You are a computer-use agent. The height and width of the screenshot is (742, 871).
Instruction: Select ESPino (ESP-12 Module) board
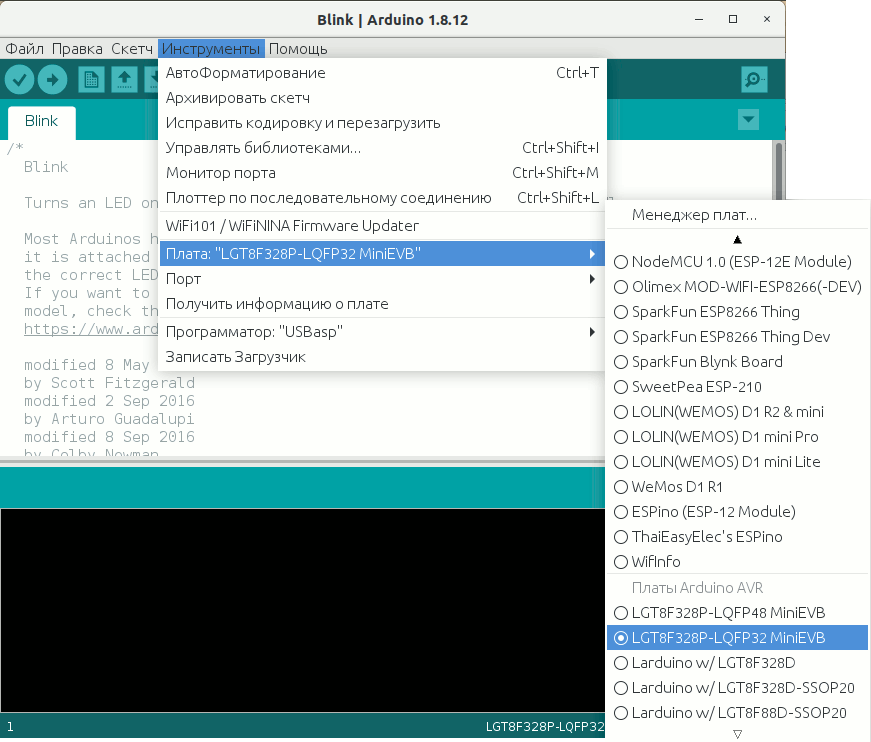(737, 512)
